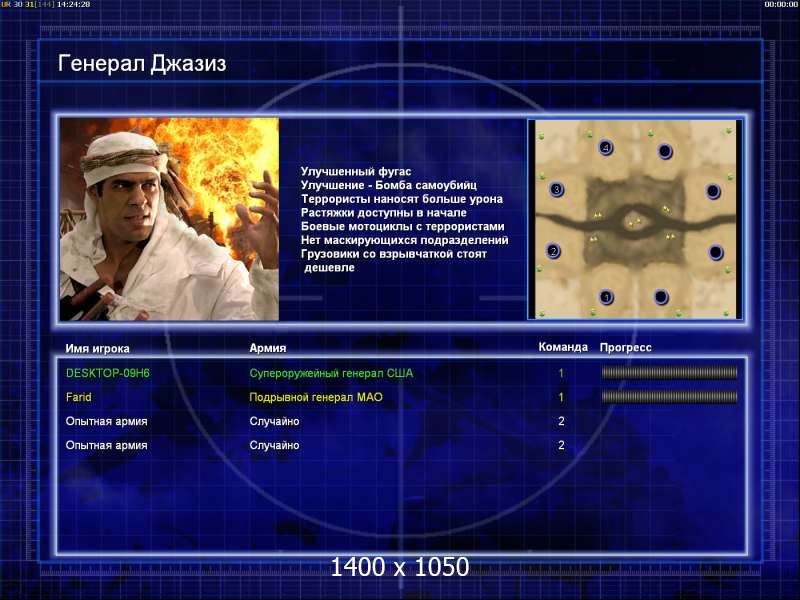Click the General Джазиз portrait image
800x600 pixels.
click(169, 219)
